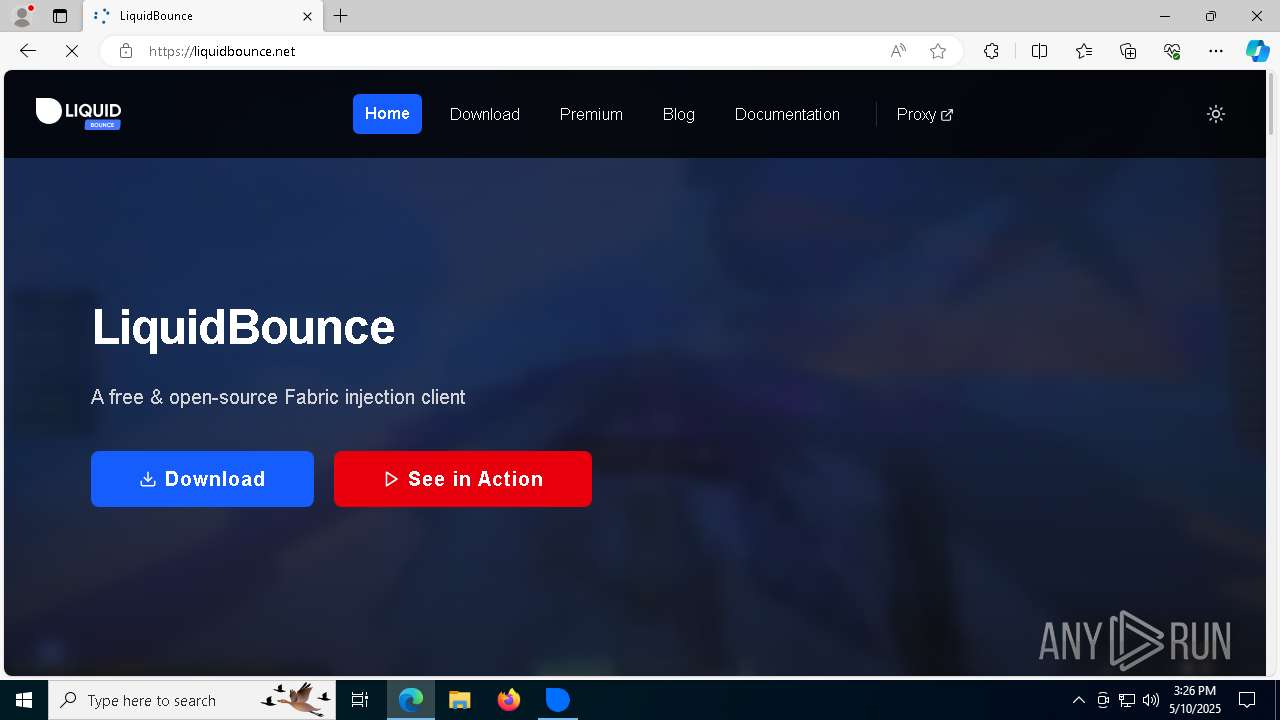The width and height of the screenshot is (1280, 720).
Task: Launch Firefox from the taskbar
Action: 509,700
